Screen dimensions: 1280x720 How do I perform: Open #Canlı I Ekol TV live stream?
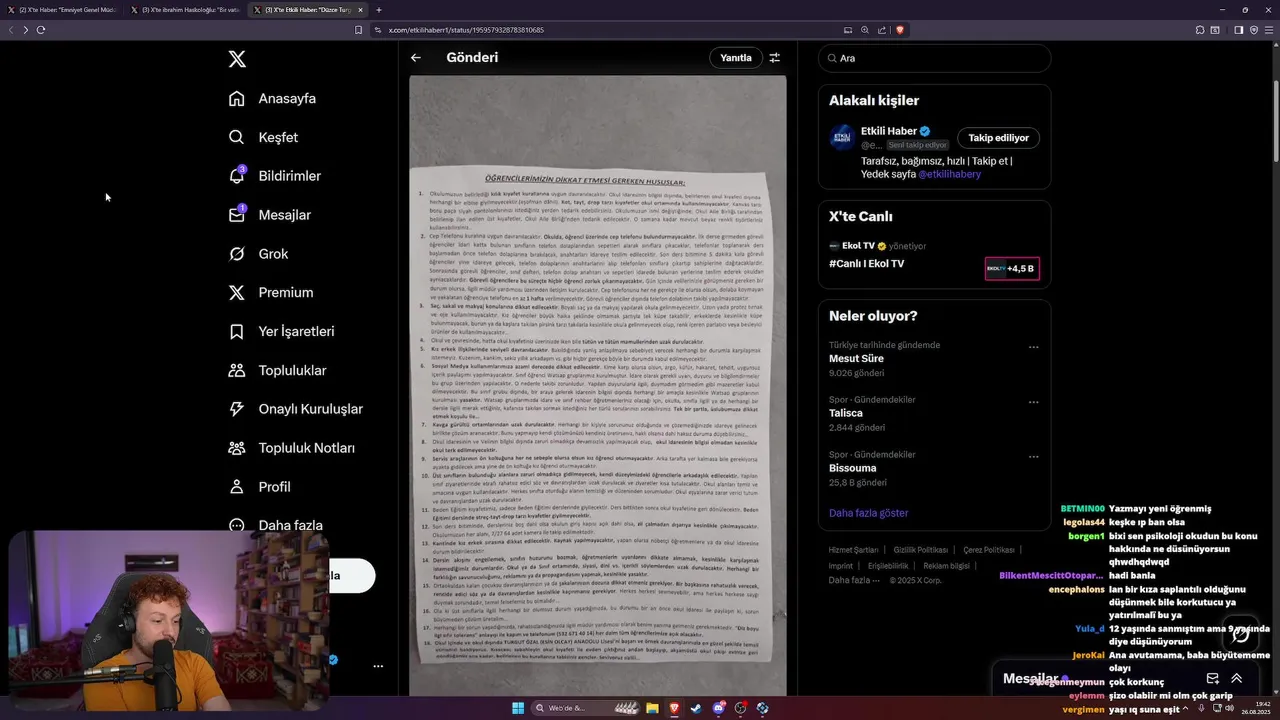click(x=866, y=264)
